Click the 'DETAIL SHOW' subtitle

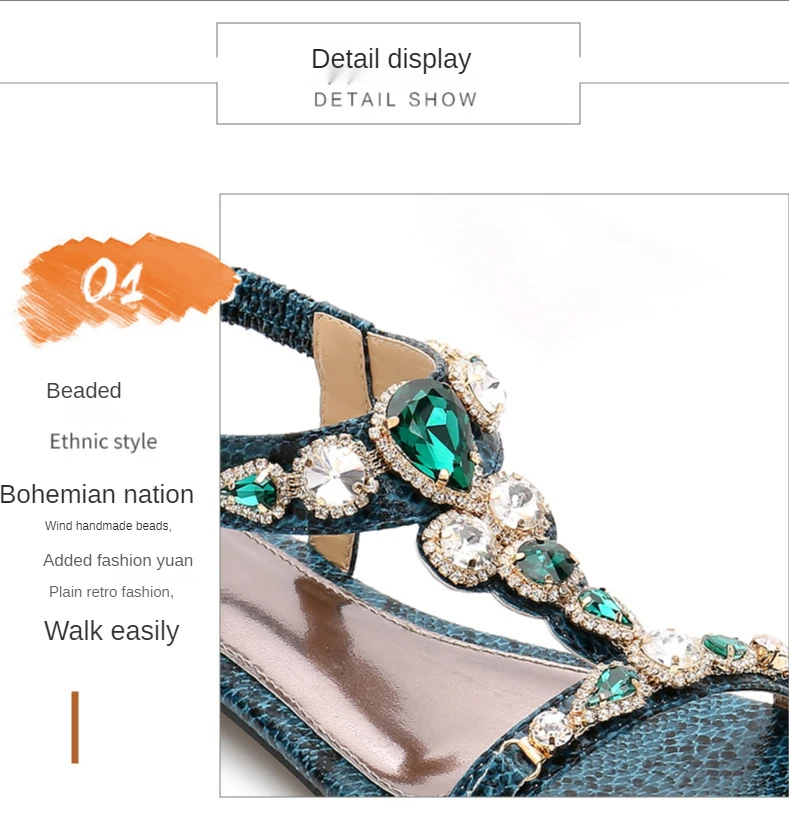[396, 99]
